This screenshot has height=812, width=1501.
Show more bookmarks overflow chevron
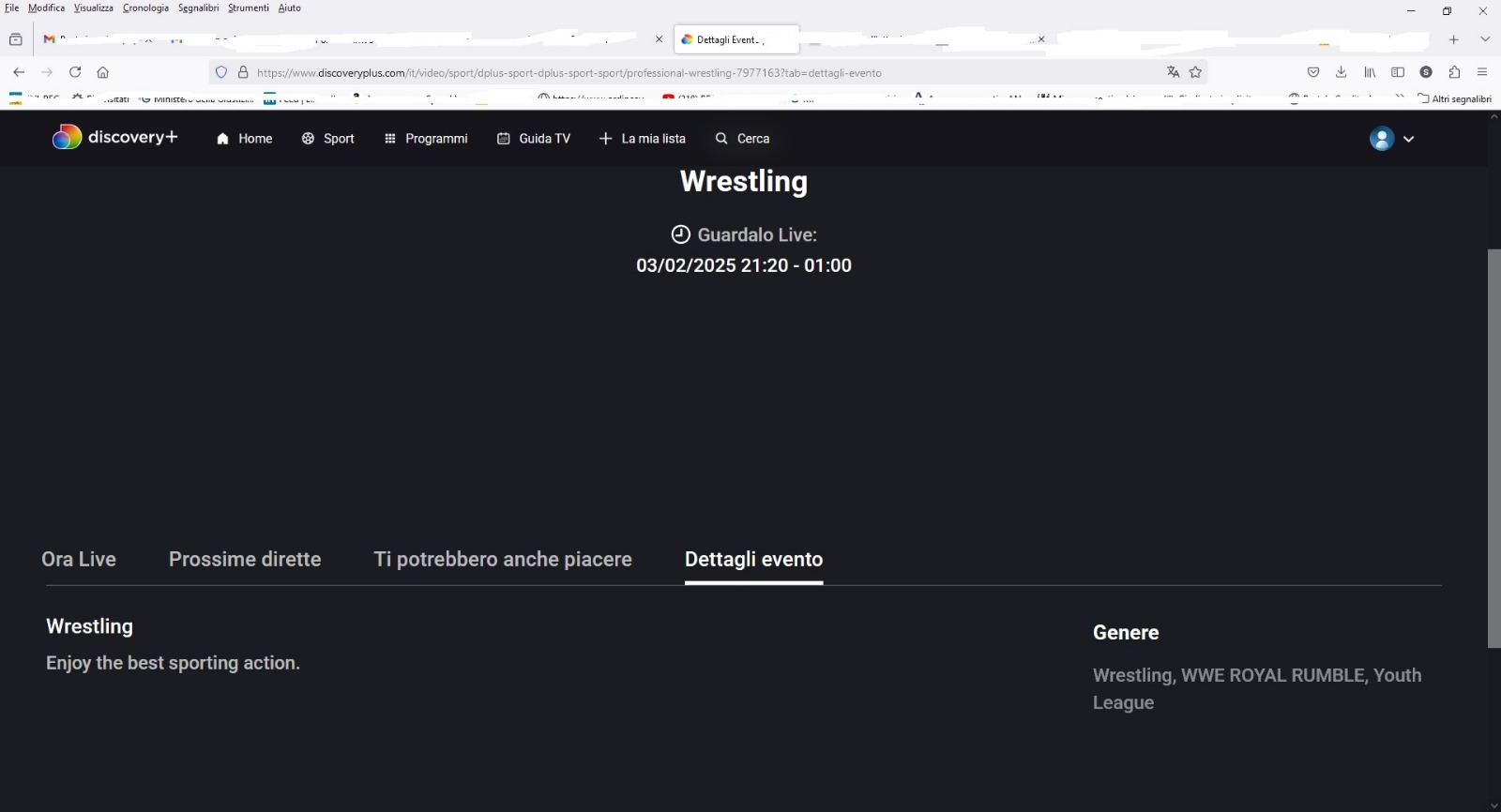pyautogui.click(x=1400, y=98)
